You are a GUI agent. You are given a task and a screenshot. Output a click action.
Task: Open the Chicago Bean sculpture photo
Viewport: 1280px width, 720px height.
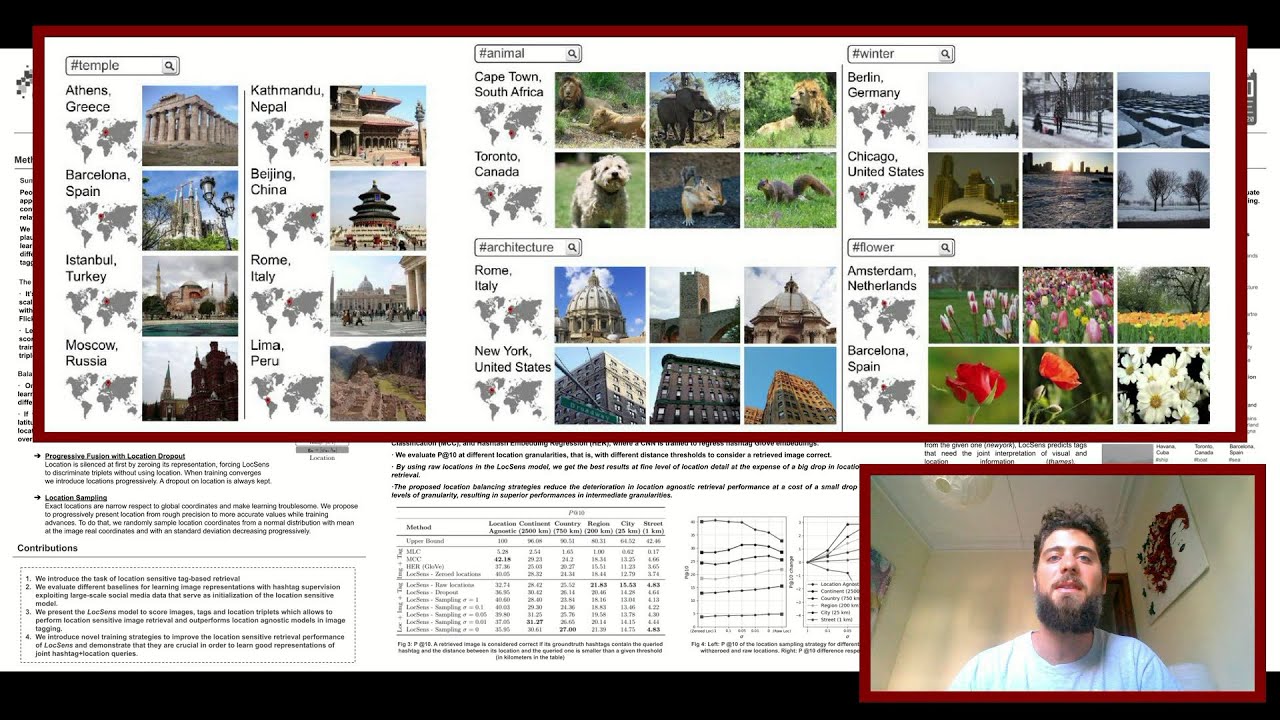(973, 190)
